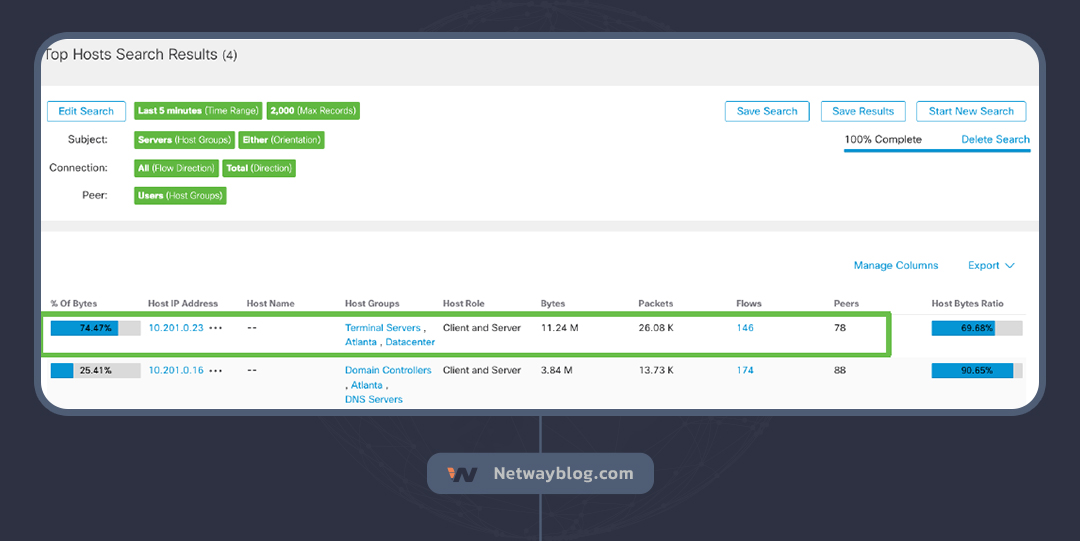
Task: Click the Delete Search link
Action: 995,140
